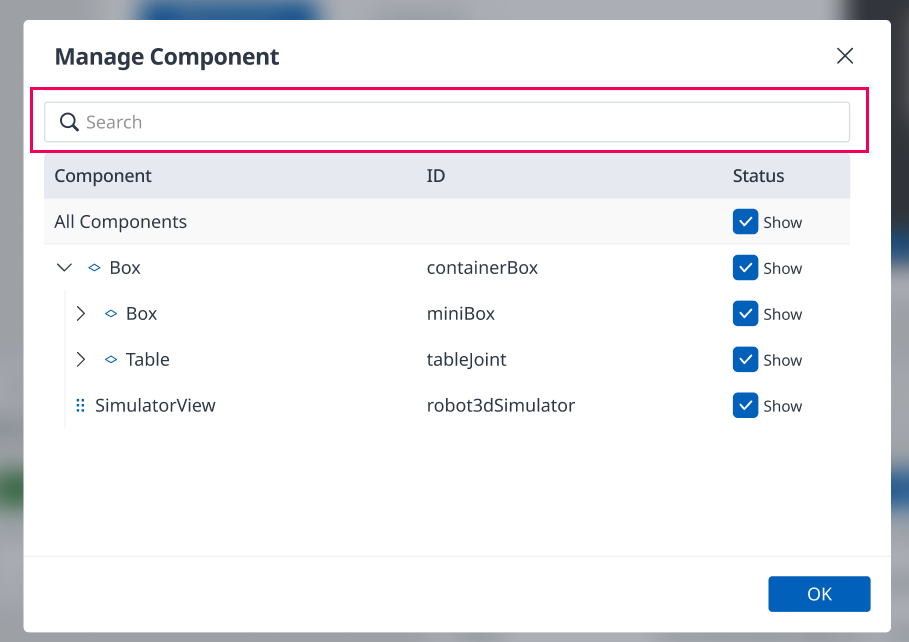Image resolution: width=909 pixels, height=642 pixels.
Task: Click the magnifier search icon
Action: (69, 122)
